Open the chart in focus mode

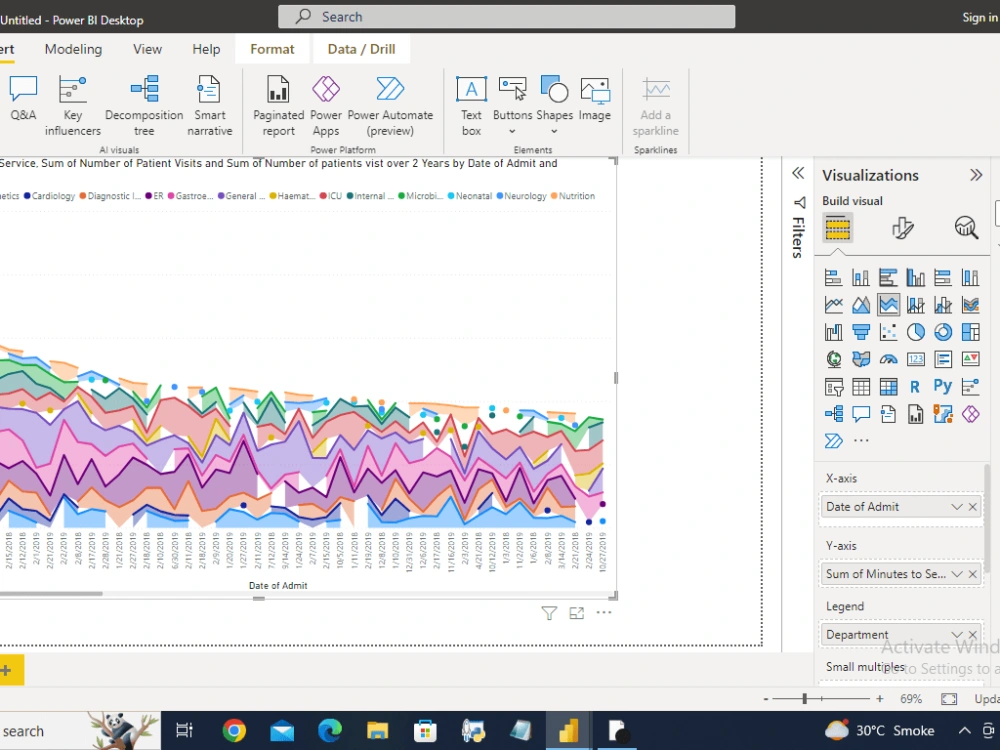(577, 613)
